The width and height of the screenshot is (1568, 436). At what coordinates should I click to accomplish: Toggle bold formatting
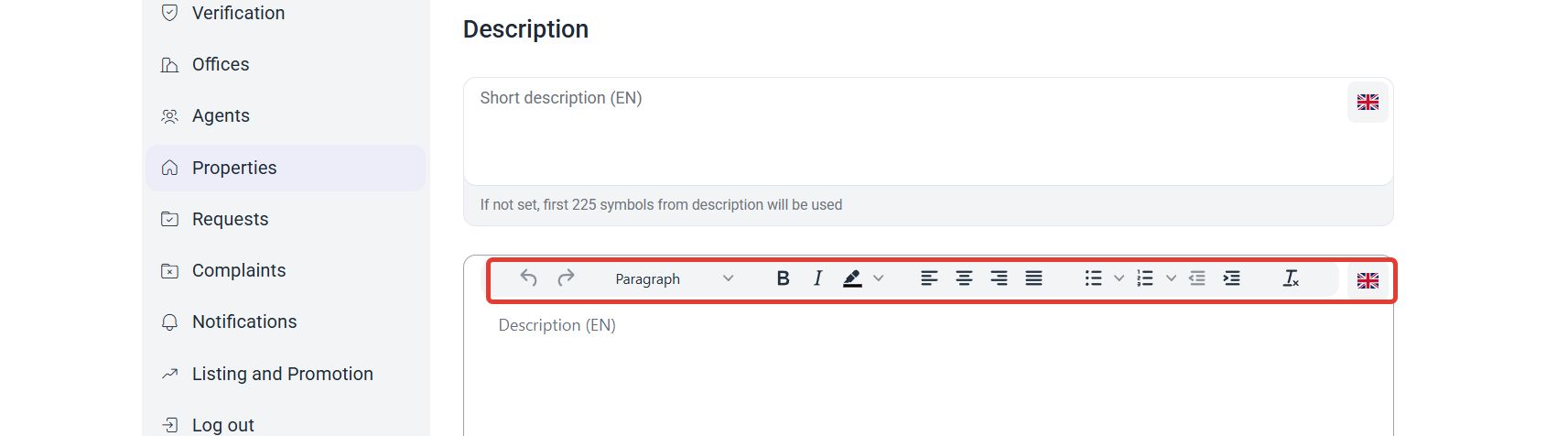(783, 278)
